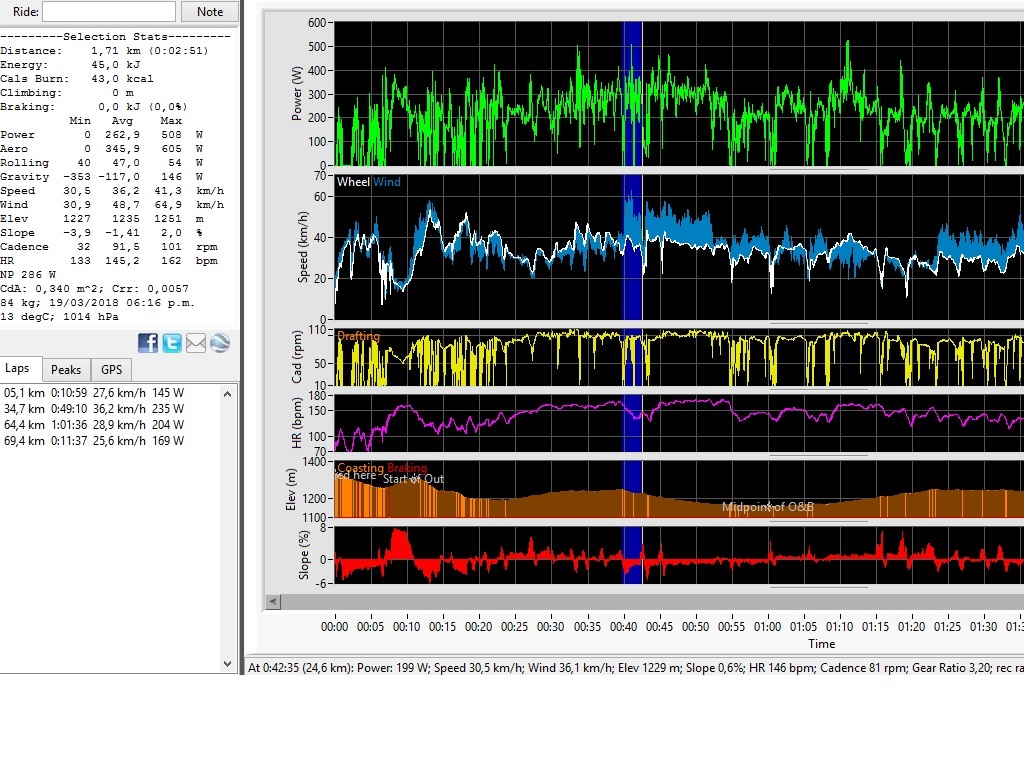Open the ride in Google Earth
This screenshot has width=1024, height=770.
(x=219, y=342)
